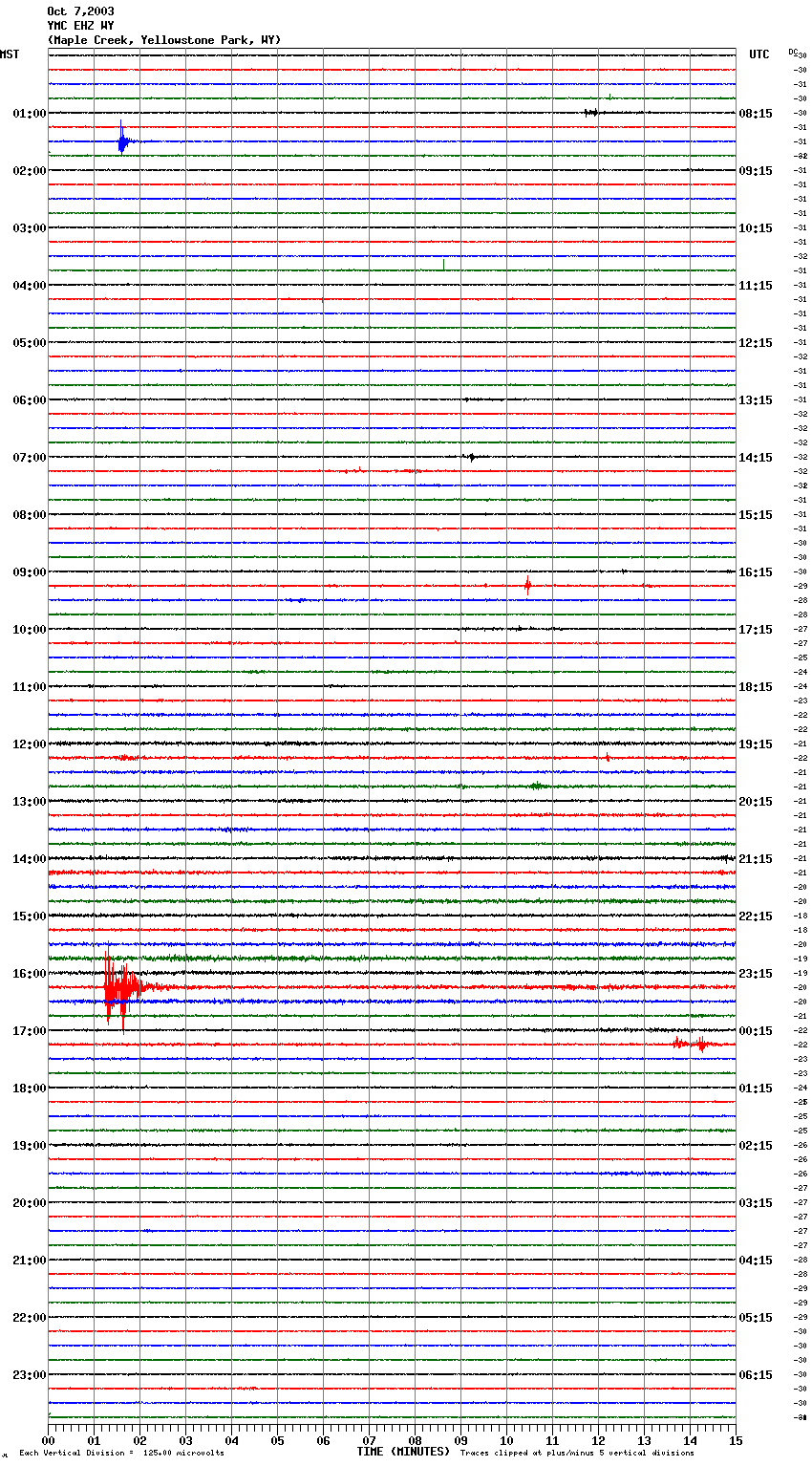Viewport: 812px width, 1466px height.
Task: Click the '00' minute tick label
Action: [x=48, y=1440]
